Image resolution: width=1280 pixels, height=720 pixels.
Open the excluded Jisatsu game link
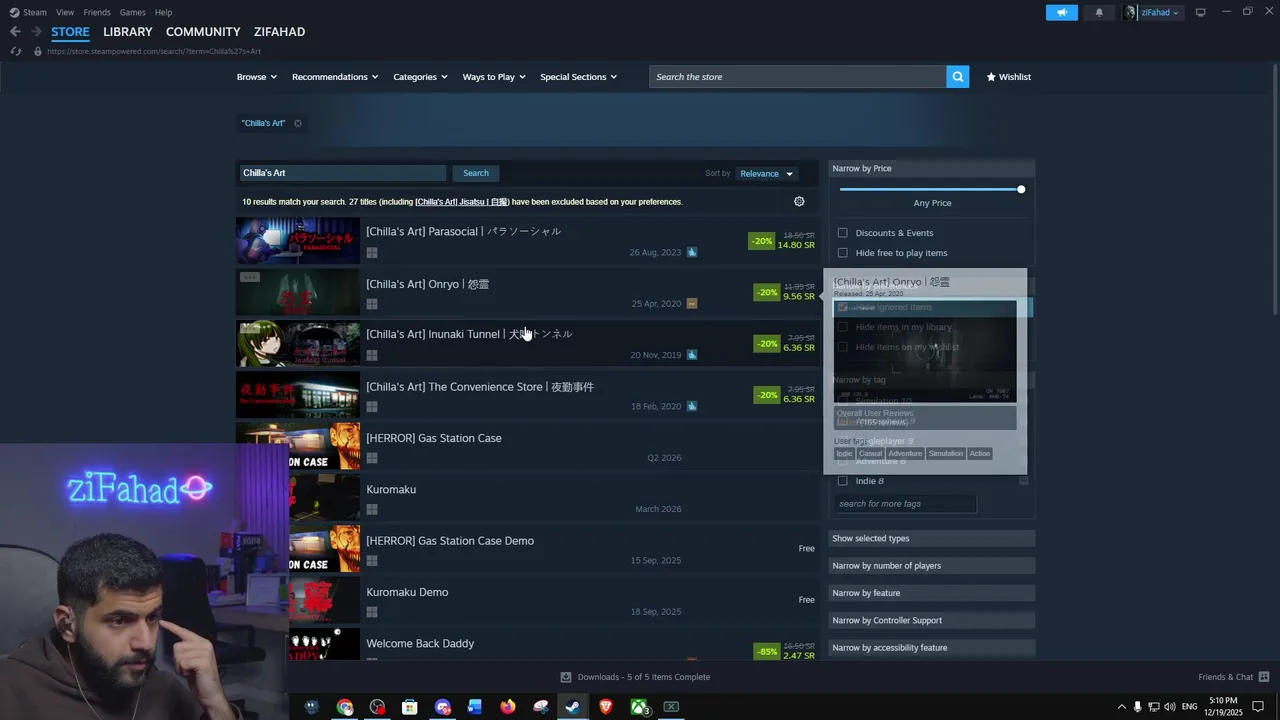click(462, 202)
